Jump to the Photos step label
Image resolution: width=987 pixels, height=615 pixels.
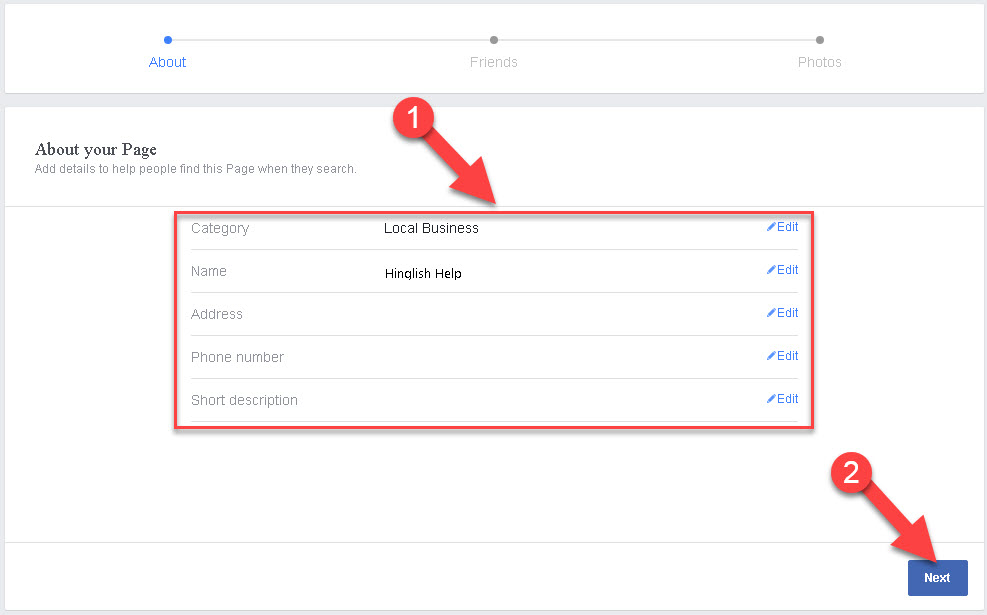point(819,62)
